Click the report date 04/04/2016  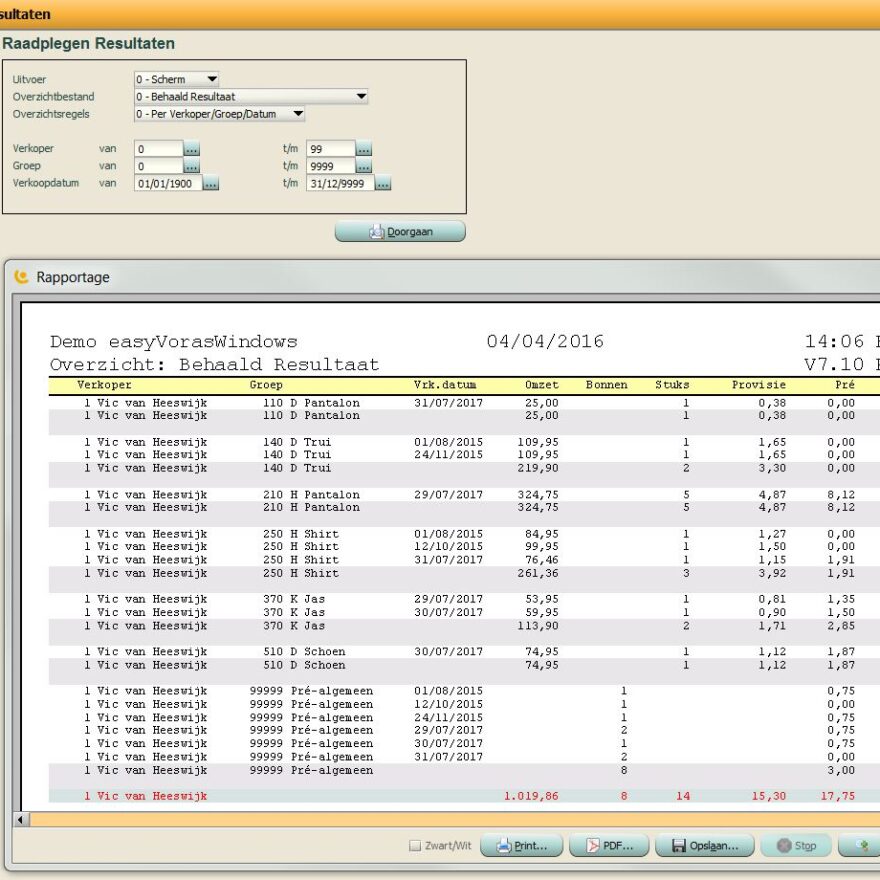click(x=545, y=341)
